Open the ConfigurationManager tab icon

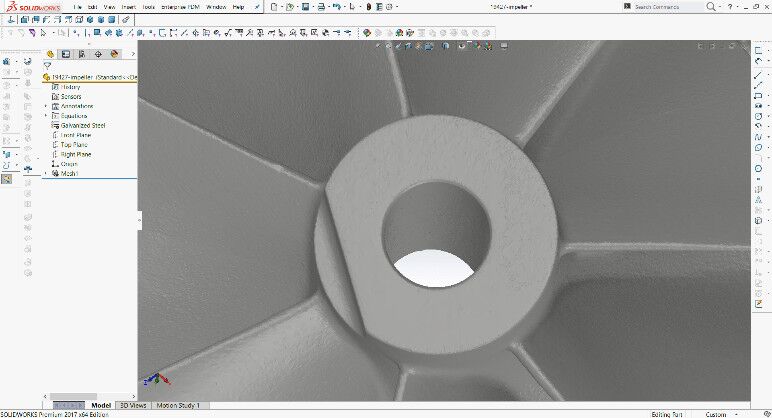point(82,54)
